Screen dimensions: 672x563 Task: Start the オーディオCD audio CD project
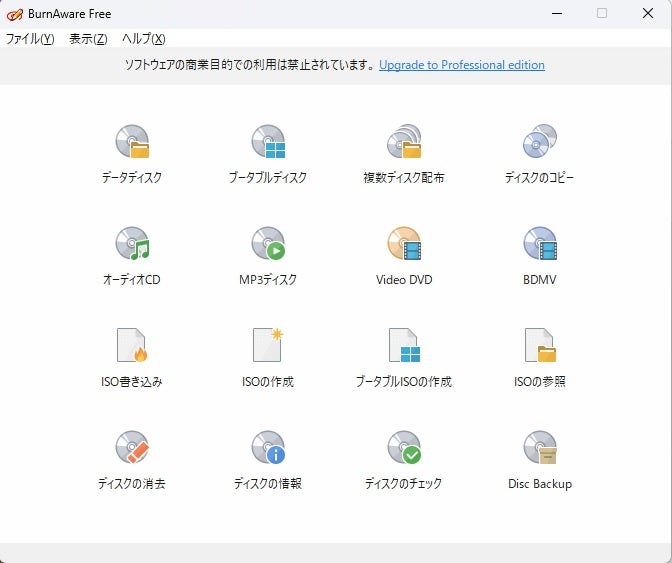point(132,245)
